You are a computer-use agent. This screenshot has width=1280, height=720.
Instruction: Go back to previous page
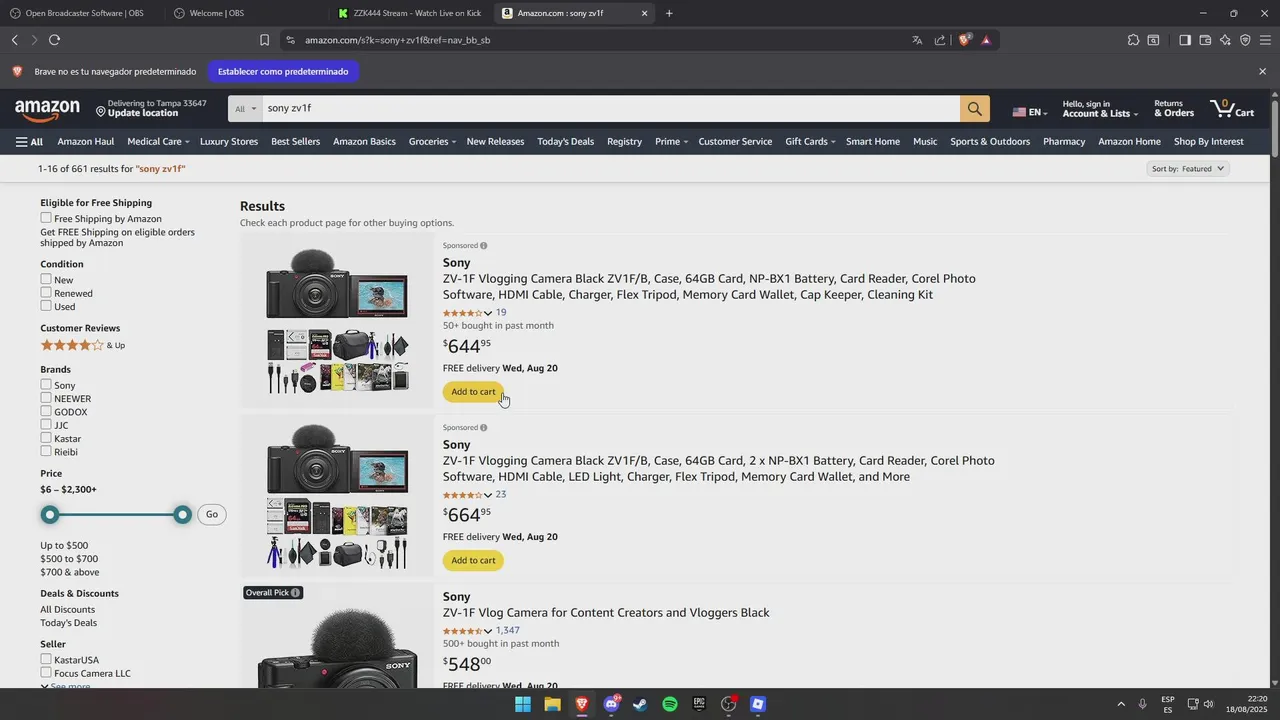[15, 40]
